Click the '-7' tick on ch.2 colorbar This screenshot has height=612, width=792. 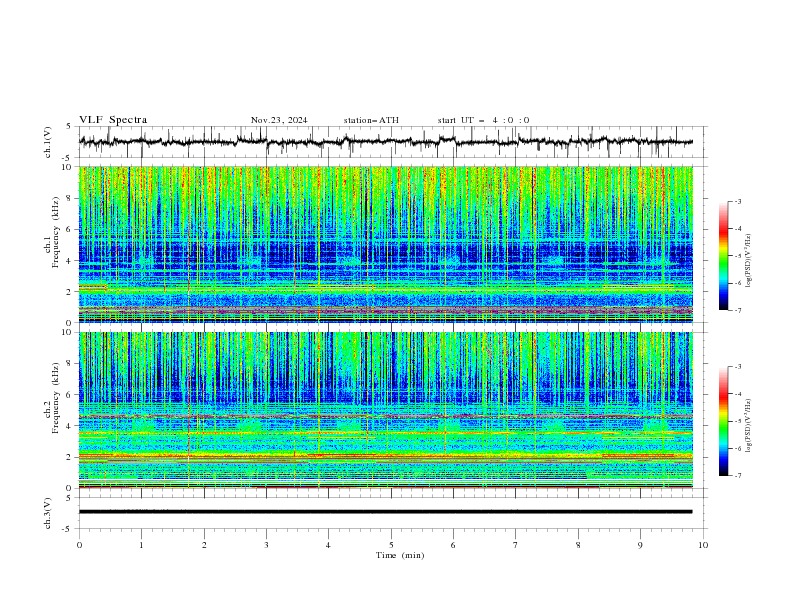click(x=738, y=476)
